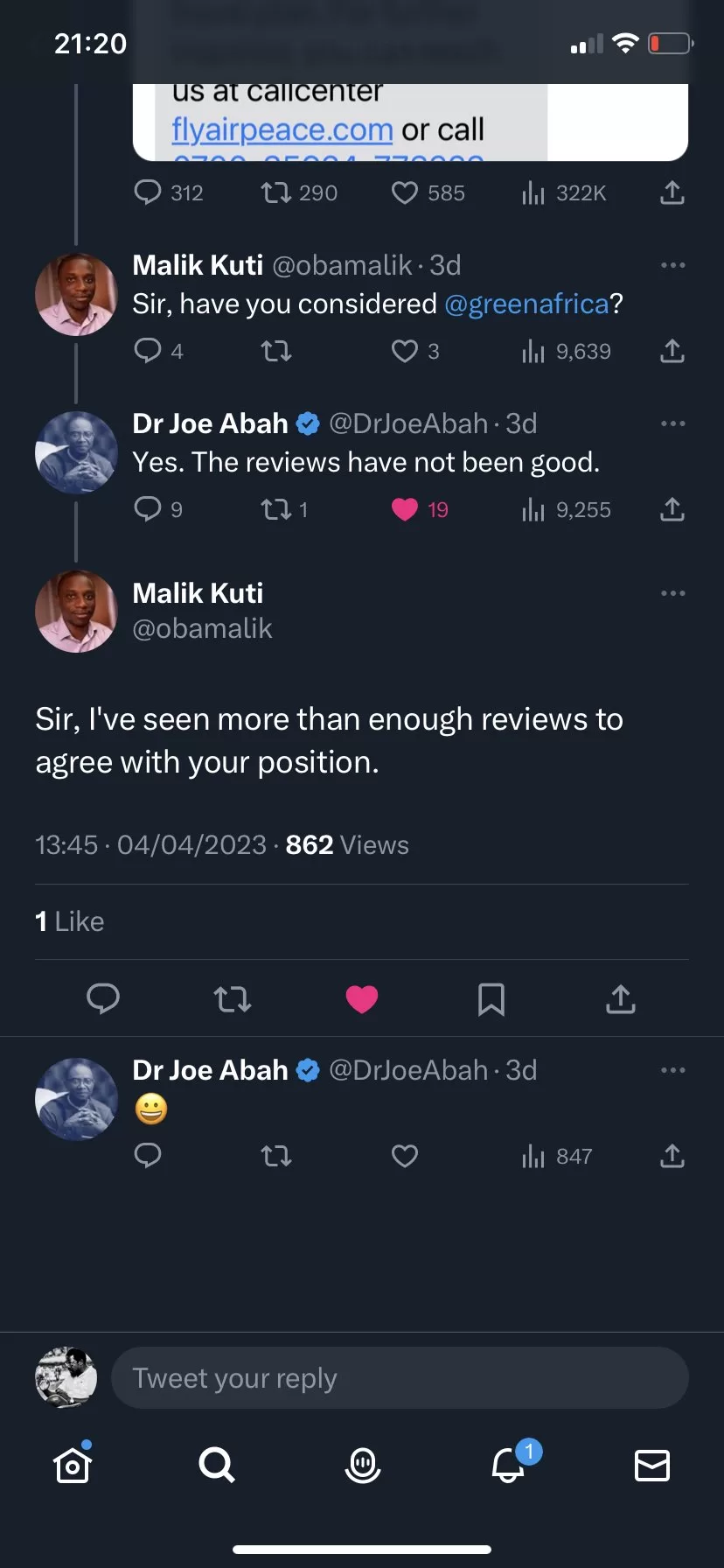The height and width of the screenshot is (1568, 724).
Task: Open the Search tab
Action: click(x=216, y=1465)
